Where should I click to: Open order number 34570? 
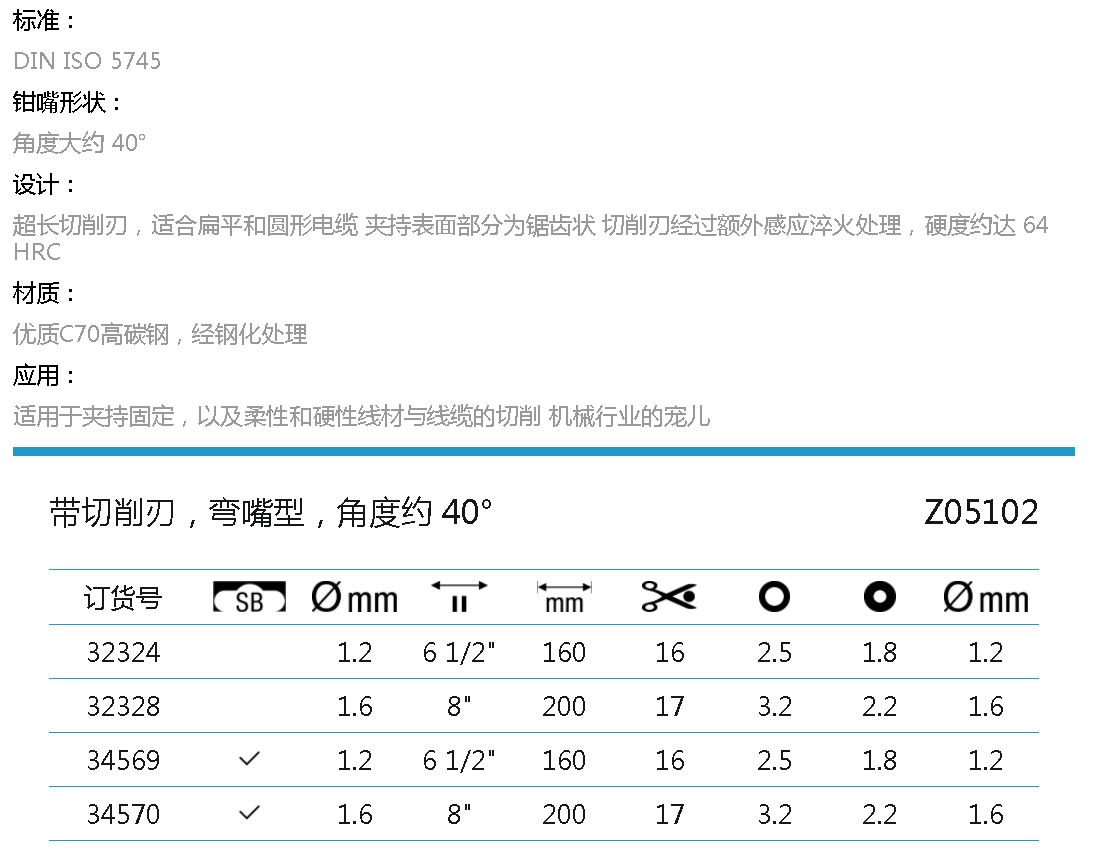tap(123, 815)
